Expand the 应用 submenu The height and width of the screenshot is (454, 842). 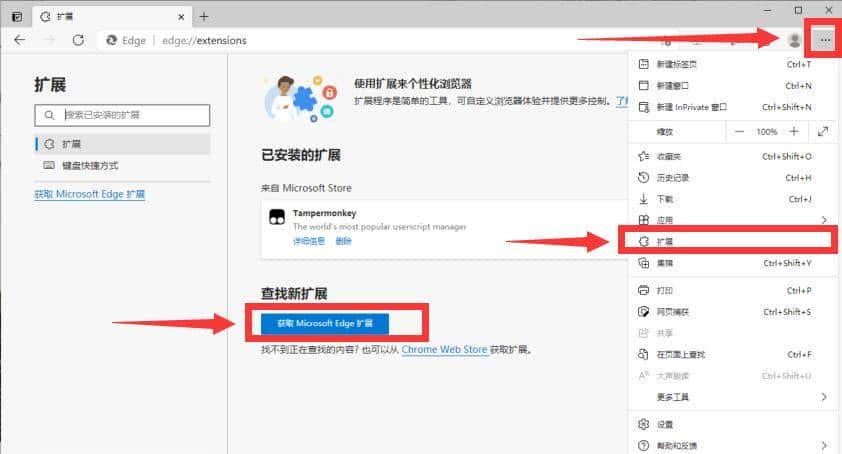pyautogui.click(x=730, y=220)
